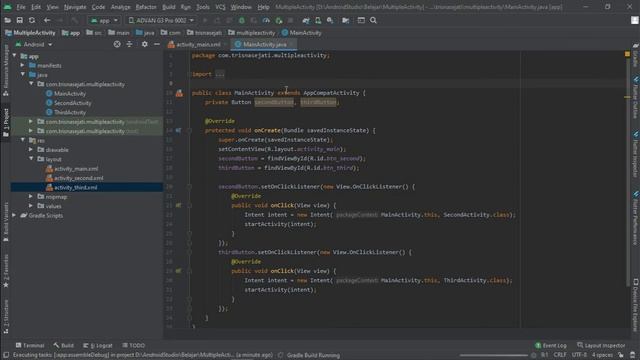The image size is (640, 360).
Task: Toggle the 2: Favorites side panel
Action: [6, 271]
